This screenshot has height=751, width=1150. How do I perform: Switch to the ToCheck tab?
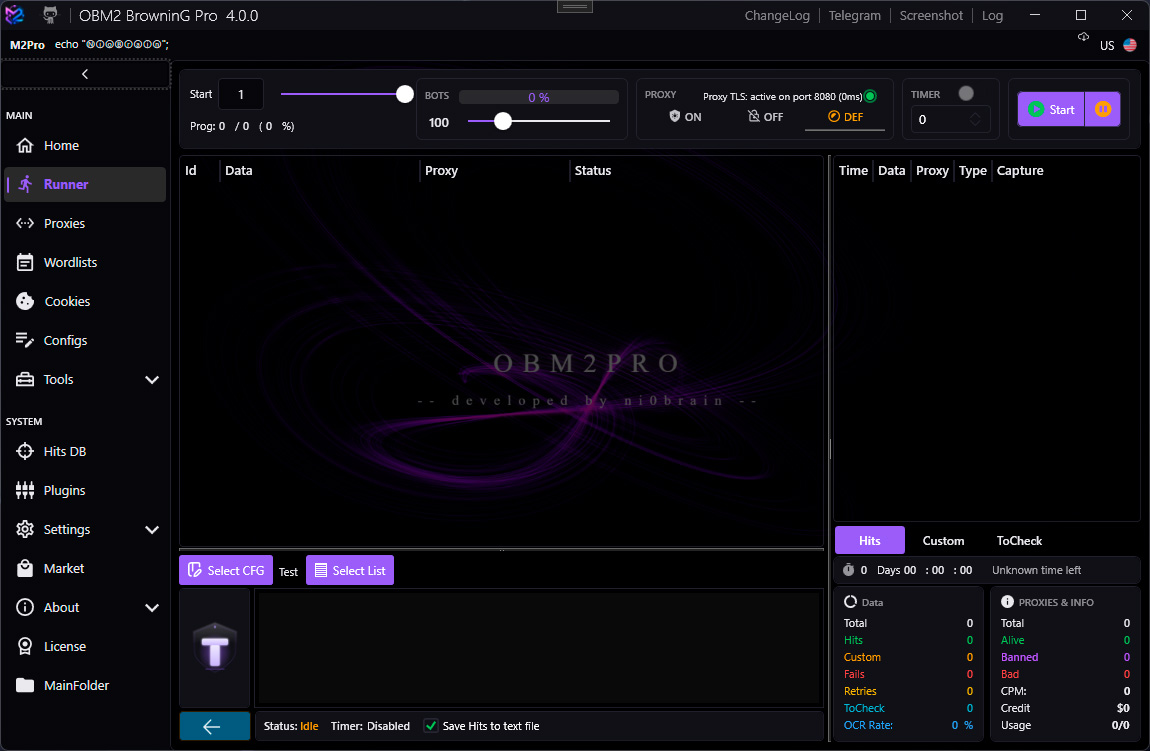click(x=1019, y=541)
